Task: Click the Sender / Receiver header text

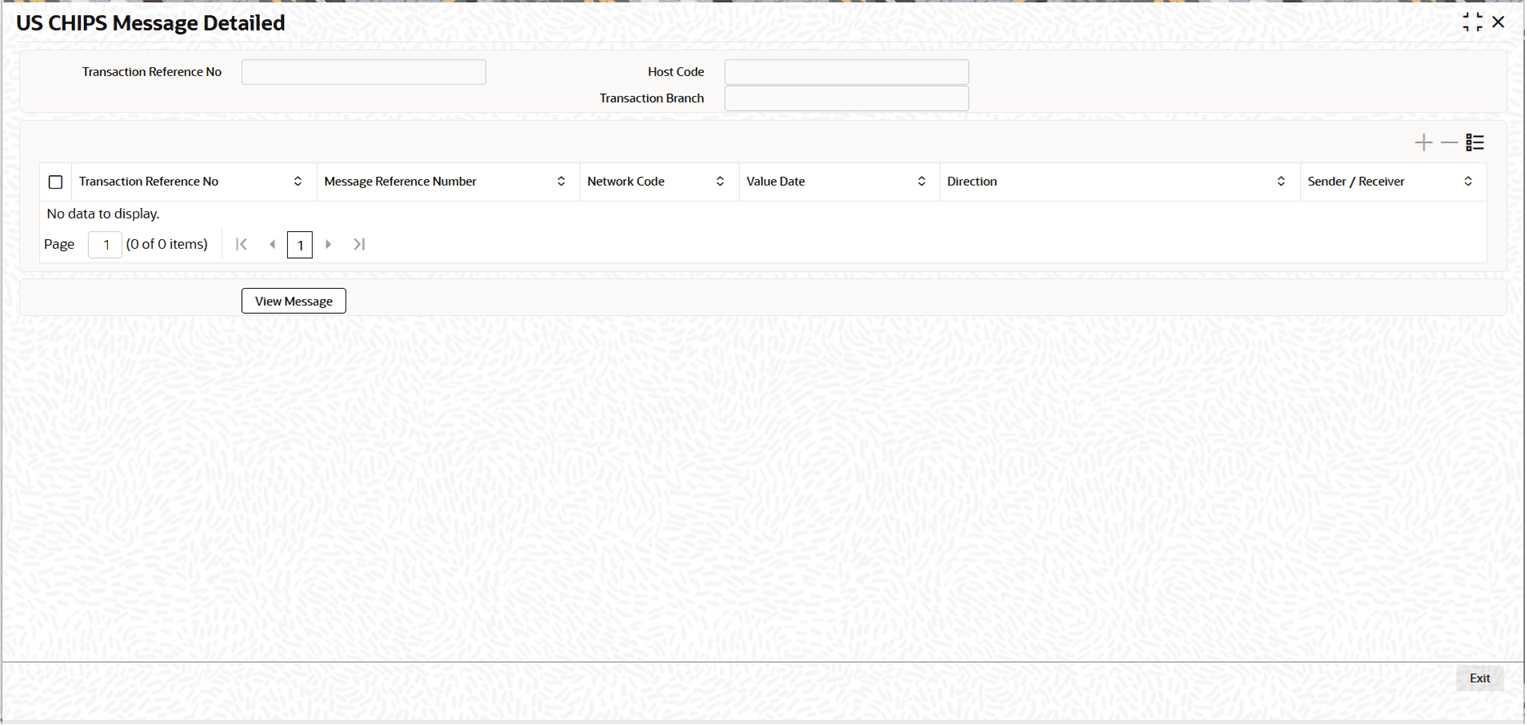Action: (1356, 182)
